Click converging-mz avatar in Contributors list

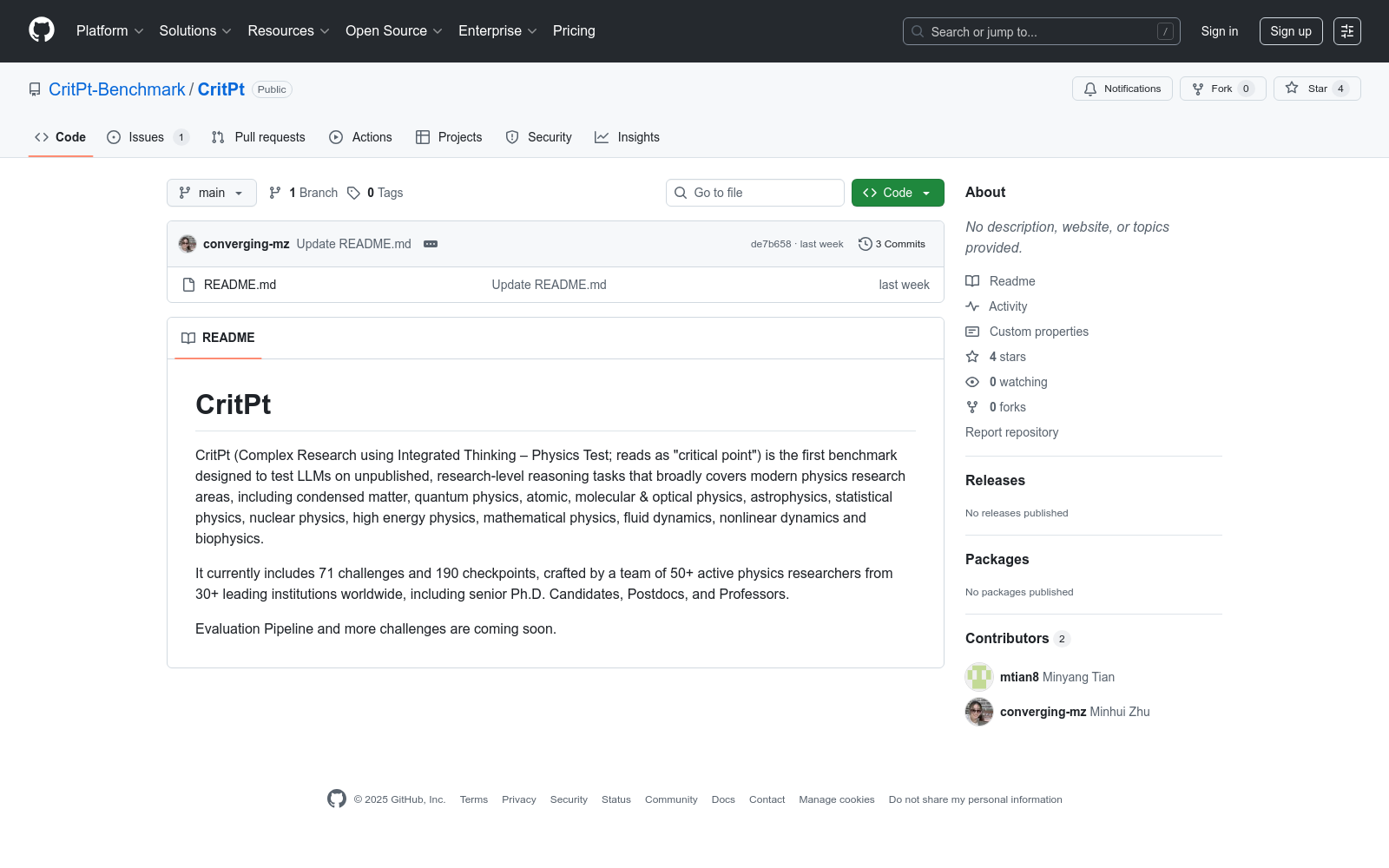tap(979, 712)
